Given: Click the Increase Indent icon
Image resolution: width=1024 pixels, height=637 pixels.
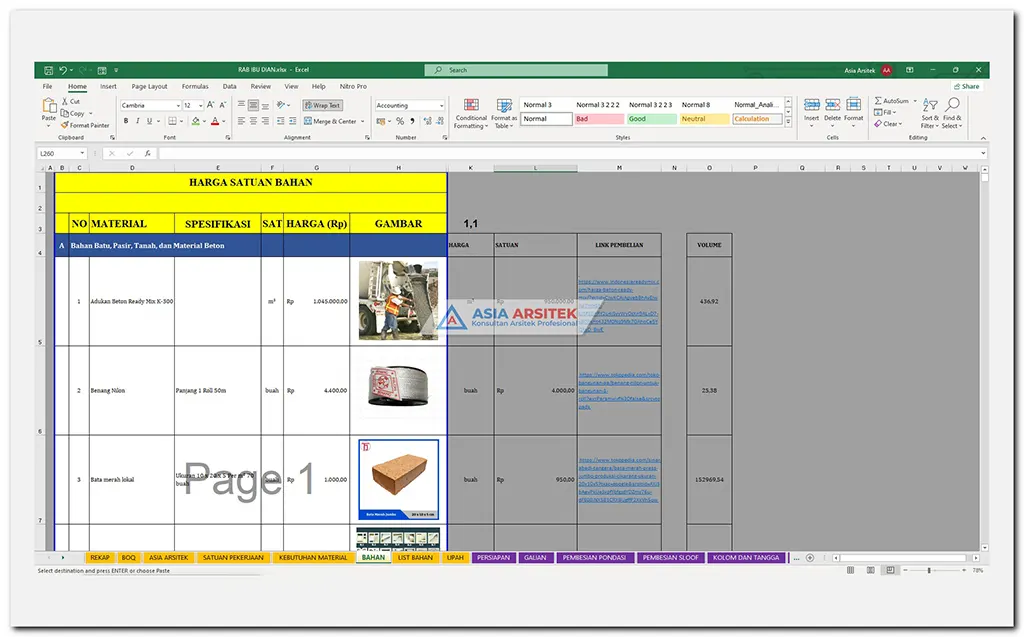Looking at the screenshot, I should point(293,122).
